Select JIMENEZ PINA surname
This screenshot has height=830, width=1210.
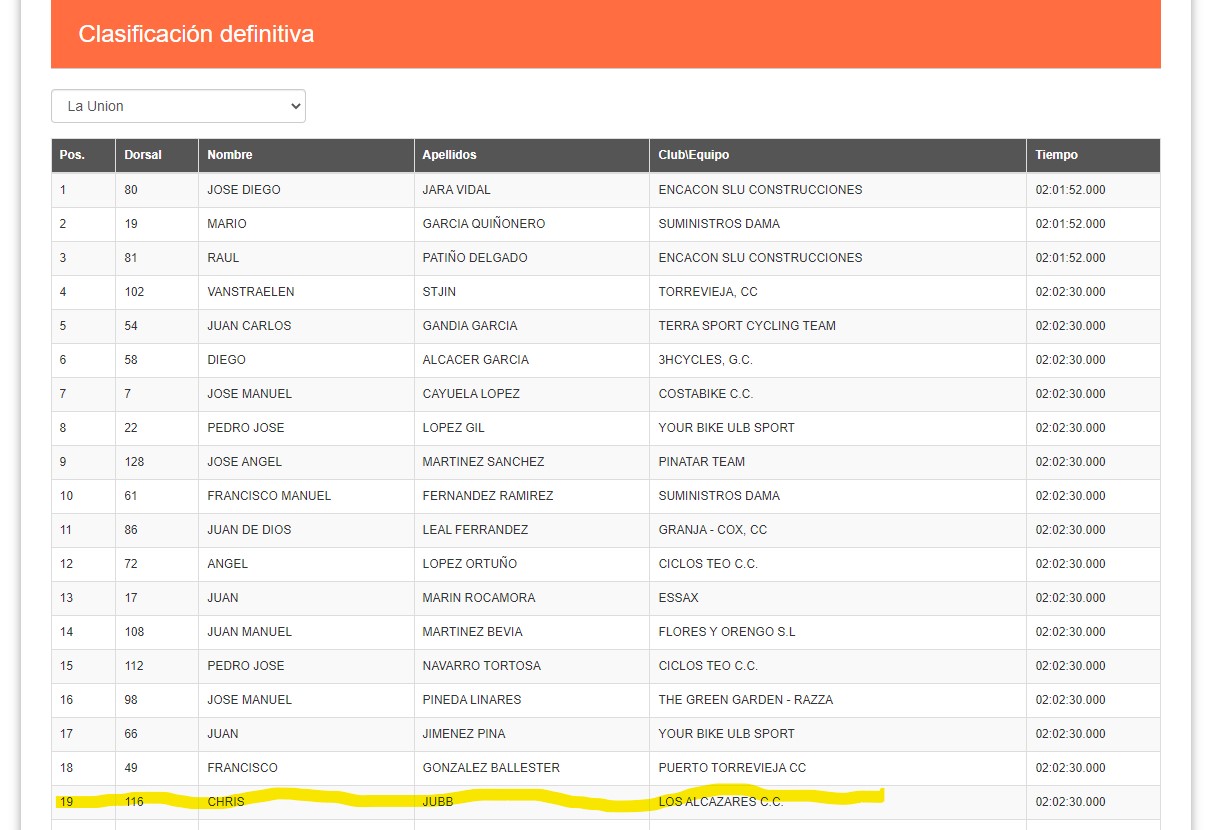pos(464,734)
